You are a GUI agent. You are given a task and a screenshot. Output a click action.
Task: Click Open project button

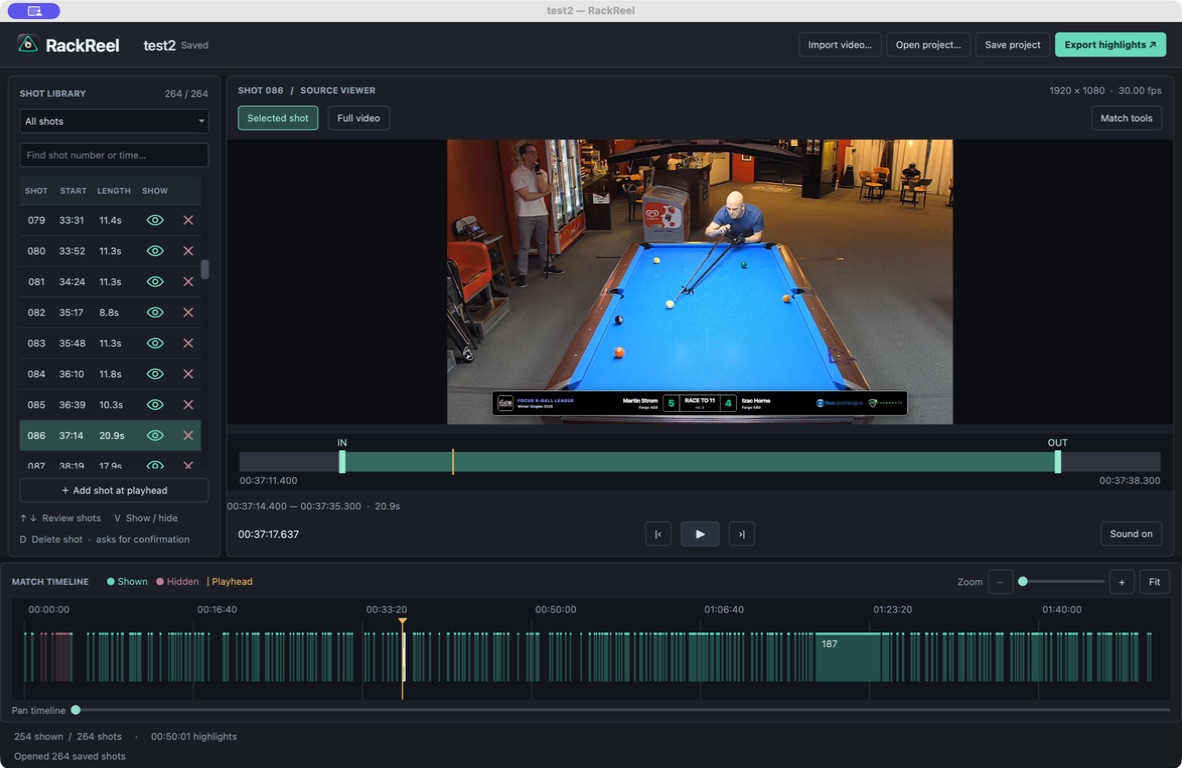(x=928, y=45)
